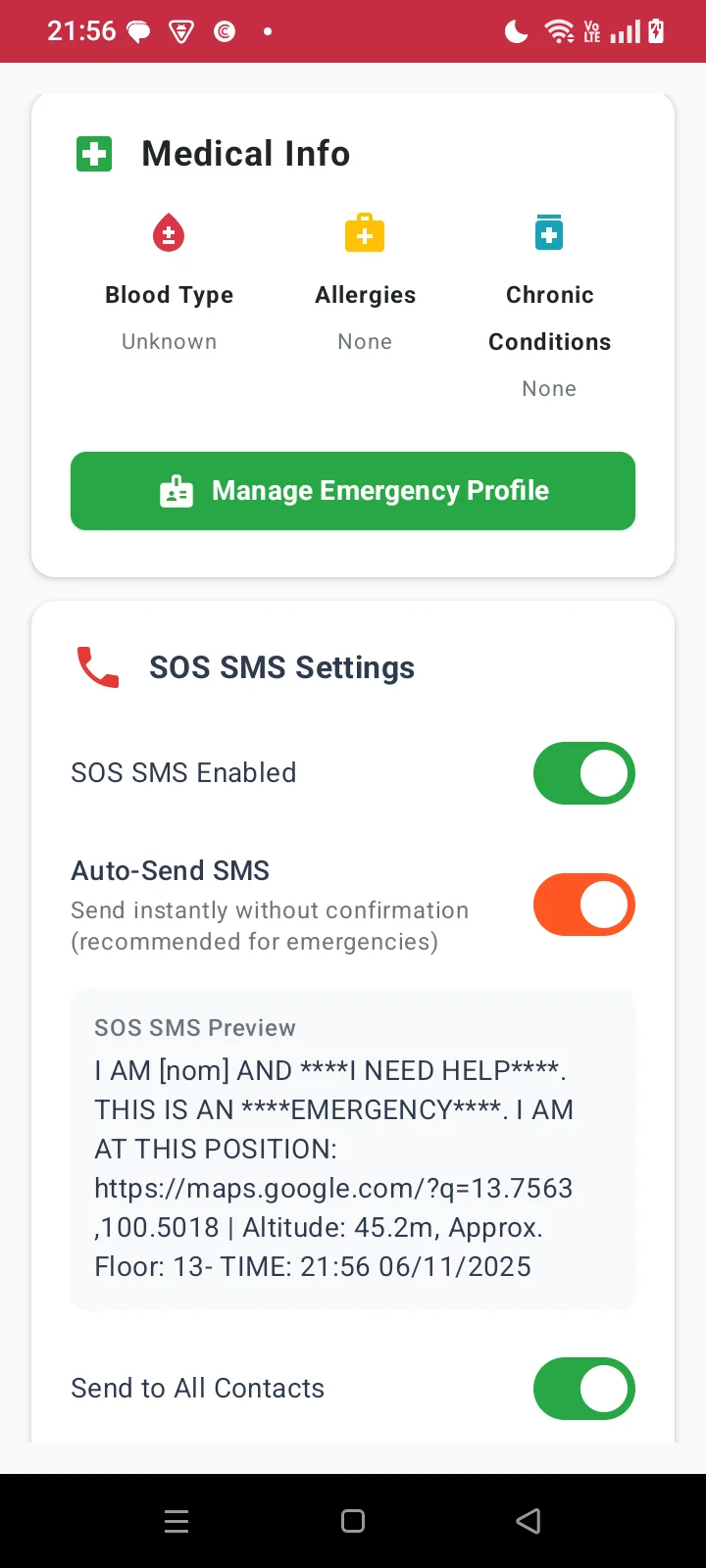Click the yellow Allergies bag icon
The width and height of the screenshot is (706, 1568).
tap(364, 232)
